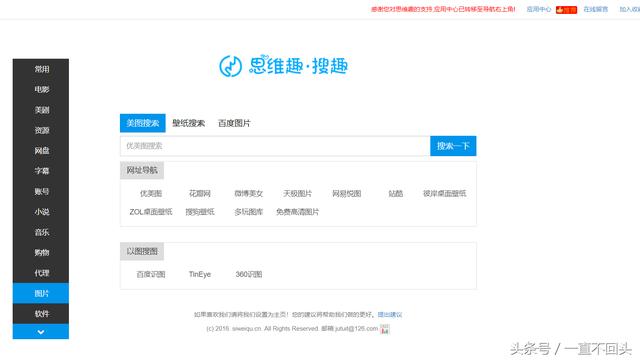Viewport: 640px width, 360px height.
Task: Focus the 优美图搜索 search box
Action: click(275, 146)
